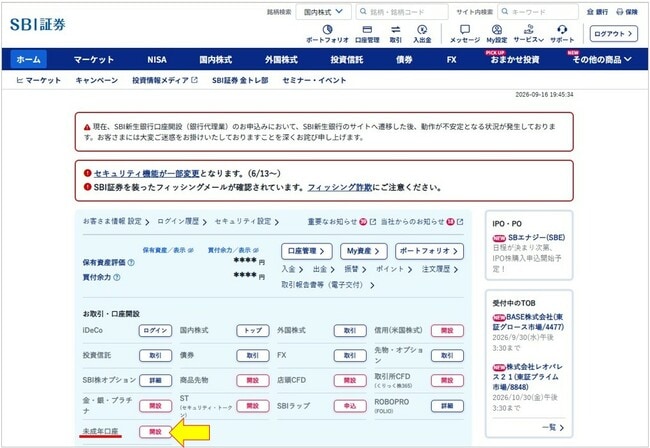Screen dimensions: 650x448
Task: Open the サポート headset icon
Action: pos(562,34)
